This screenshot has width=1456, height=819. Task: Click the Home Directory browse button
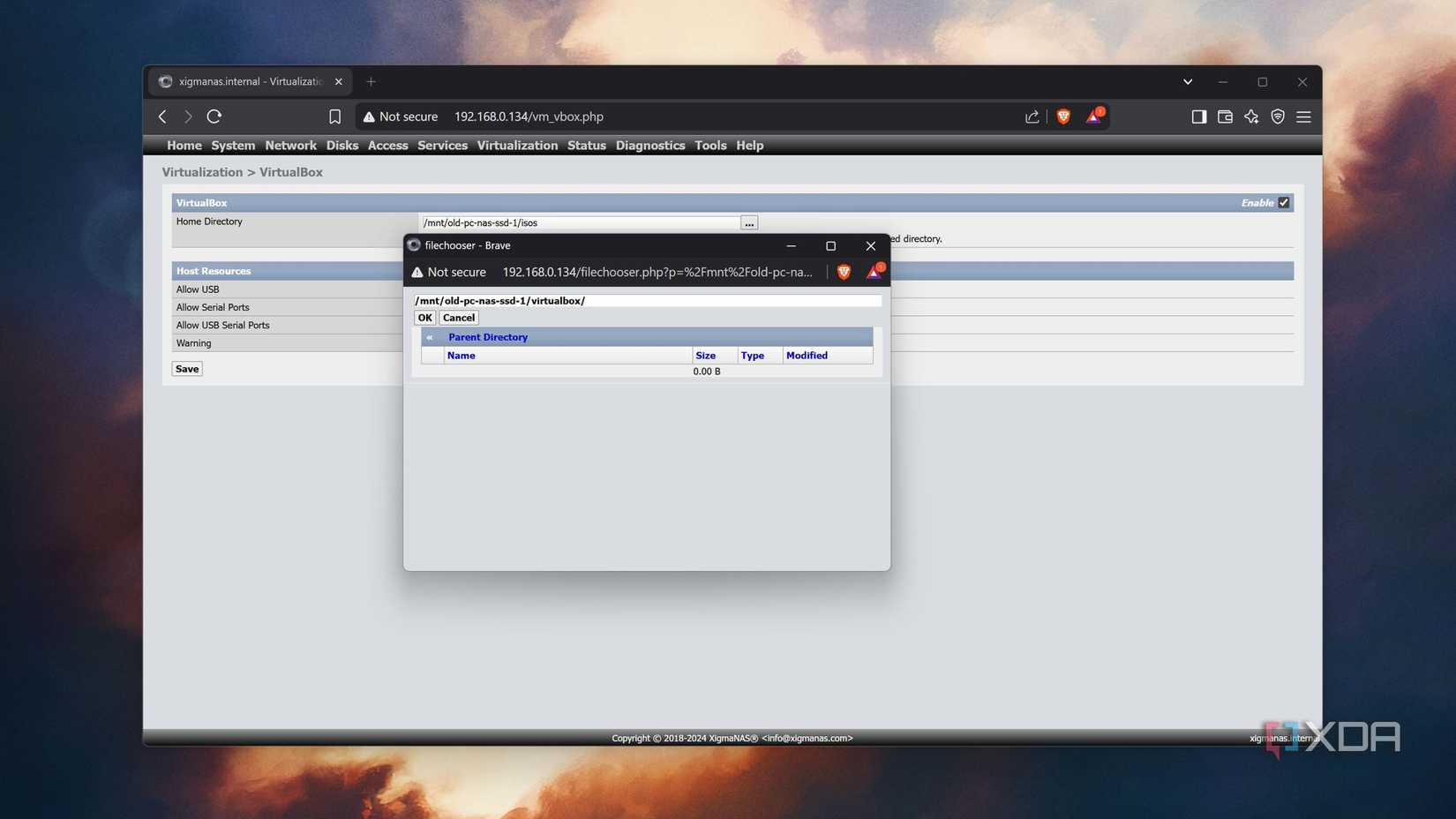(x=749, y=223)
